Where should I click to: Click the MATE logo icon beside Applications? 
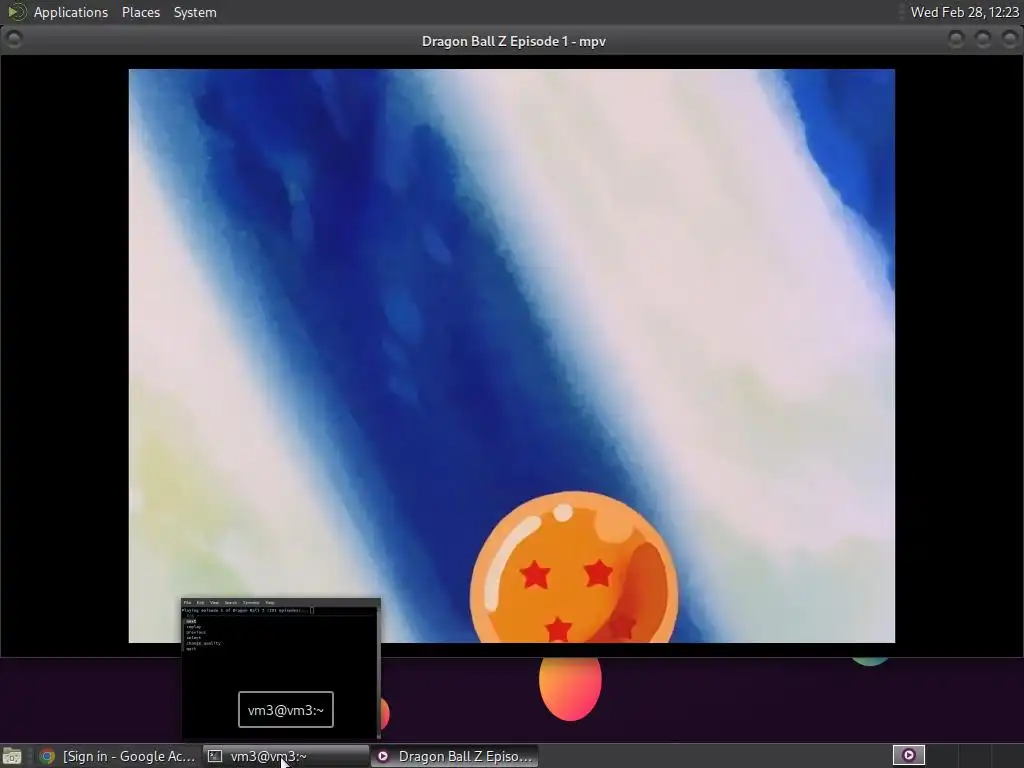coord(16,12)
